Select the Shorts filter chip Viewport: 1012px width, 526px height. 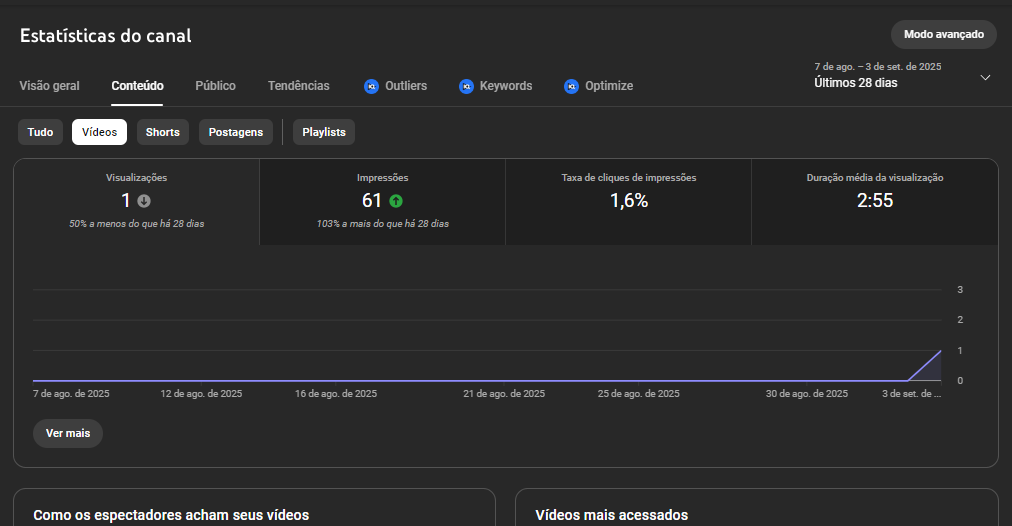[163, 132]
